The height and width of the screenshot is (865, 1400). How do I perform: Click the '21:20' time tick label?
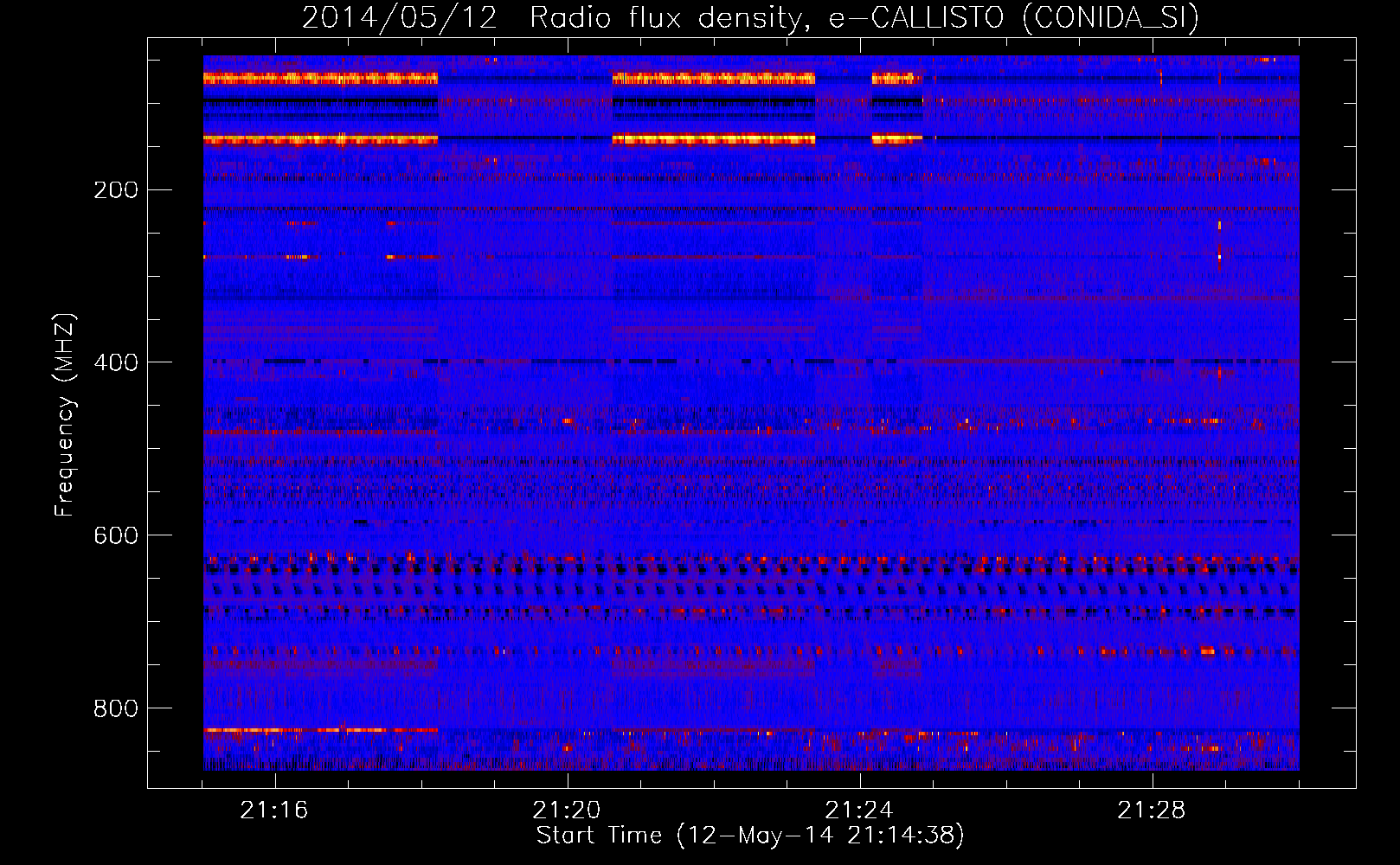click(567, 811)
